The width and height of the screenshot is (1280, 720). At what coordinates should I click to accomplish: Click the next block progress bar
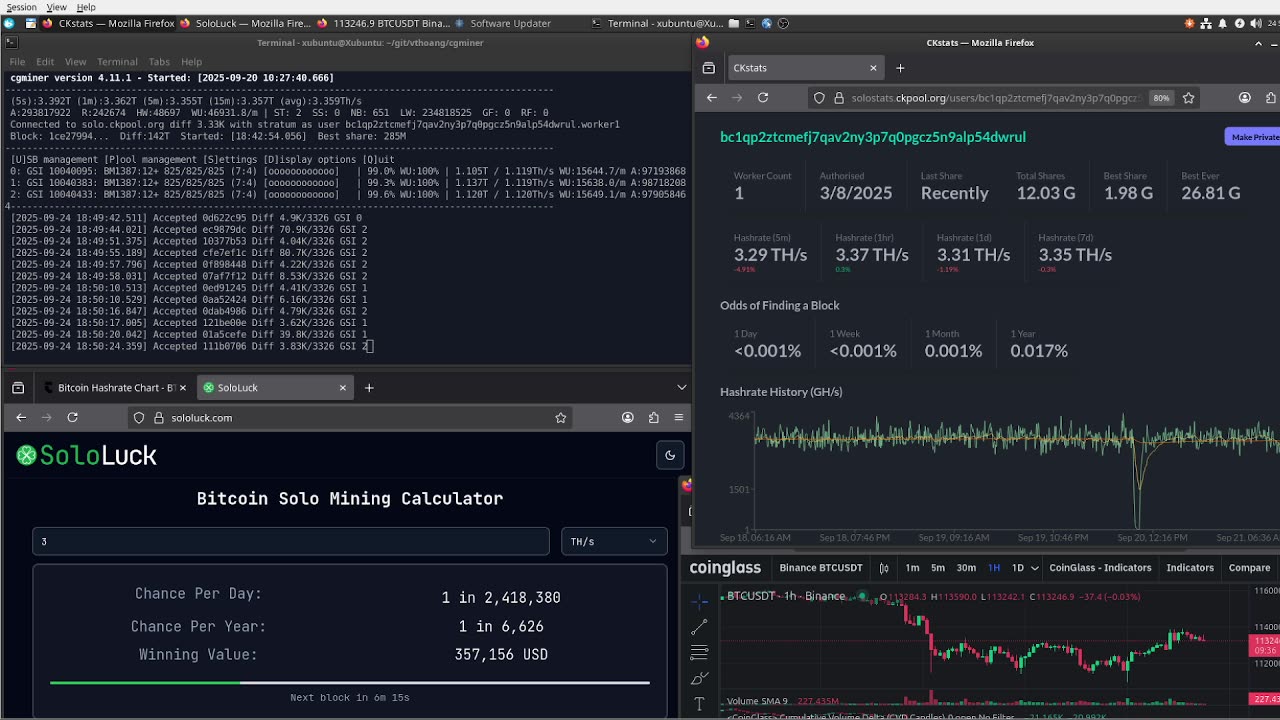tap(350, 683)
